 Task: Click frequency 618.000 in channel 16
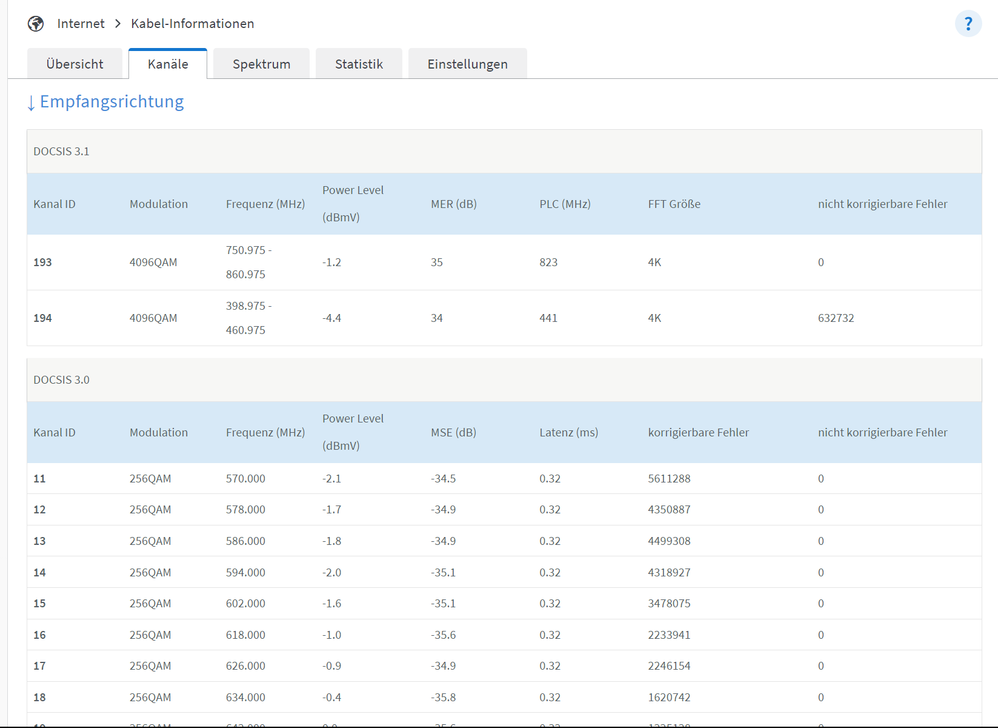(x=245, y=635)
